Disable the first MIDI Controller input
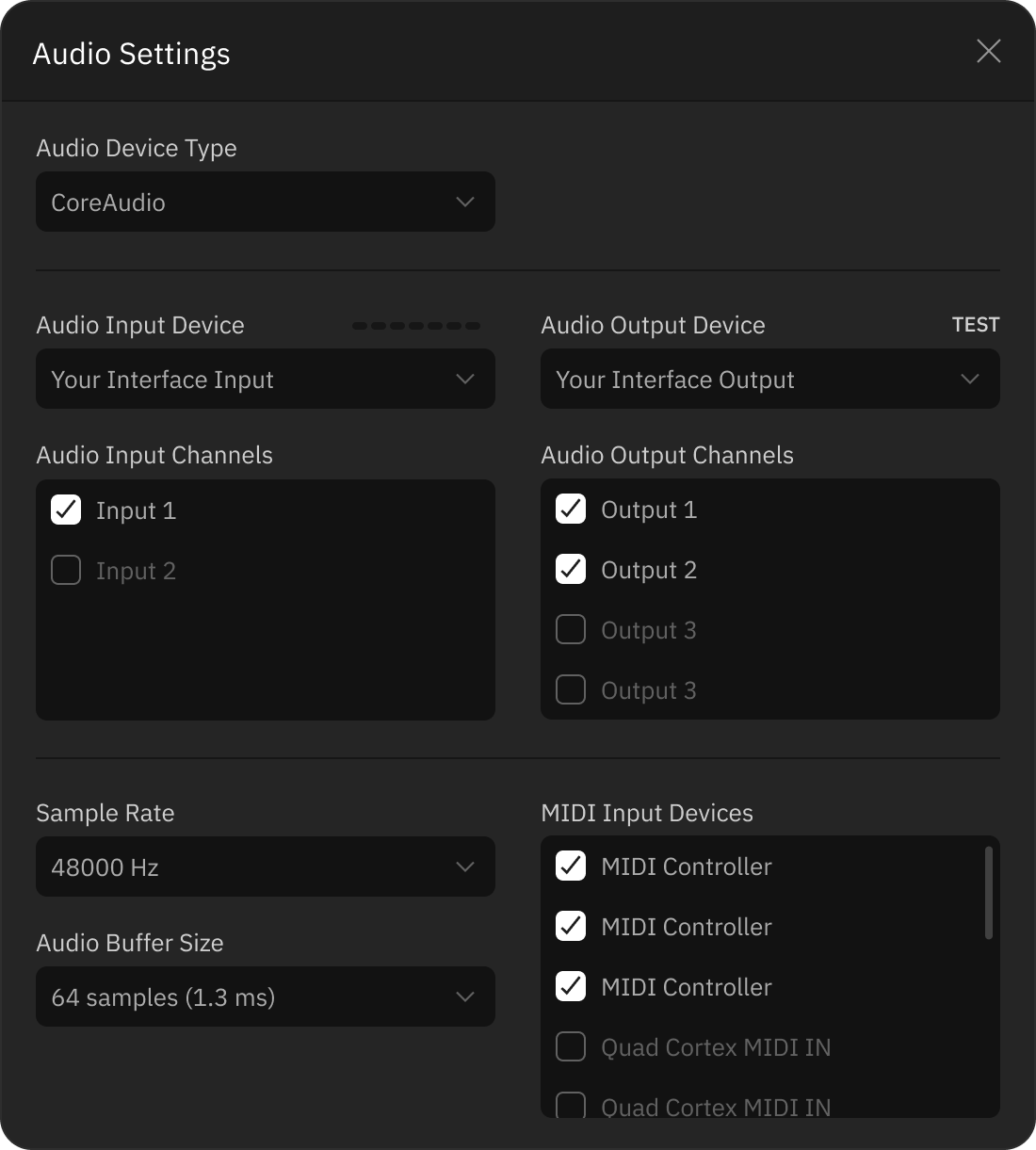The image size is (1036, 1150). (570, 866)
